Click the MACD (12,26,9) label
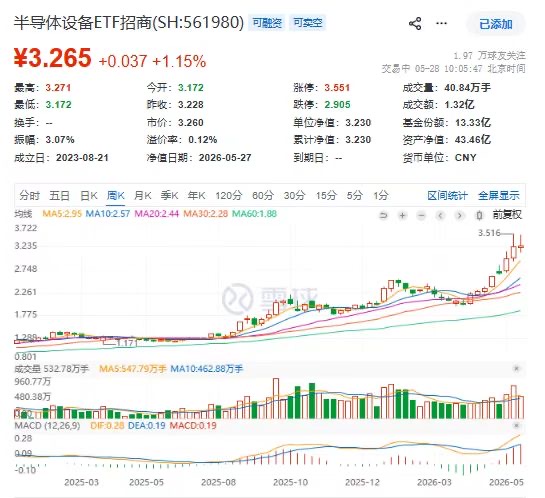The height and width of the screenshot is (498, 545). click(x=47, y=425)
